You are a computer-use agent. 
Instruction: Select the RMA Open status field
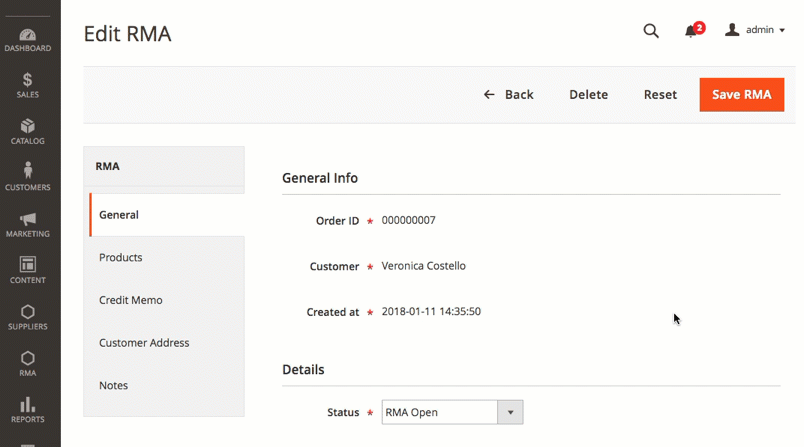point(440,412)
